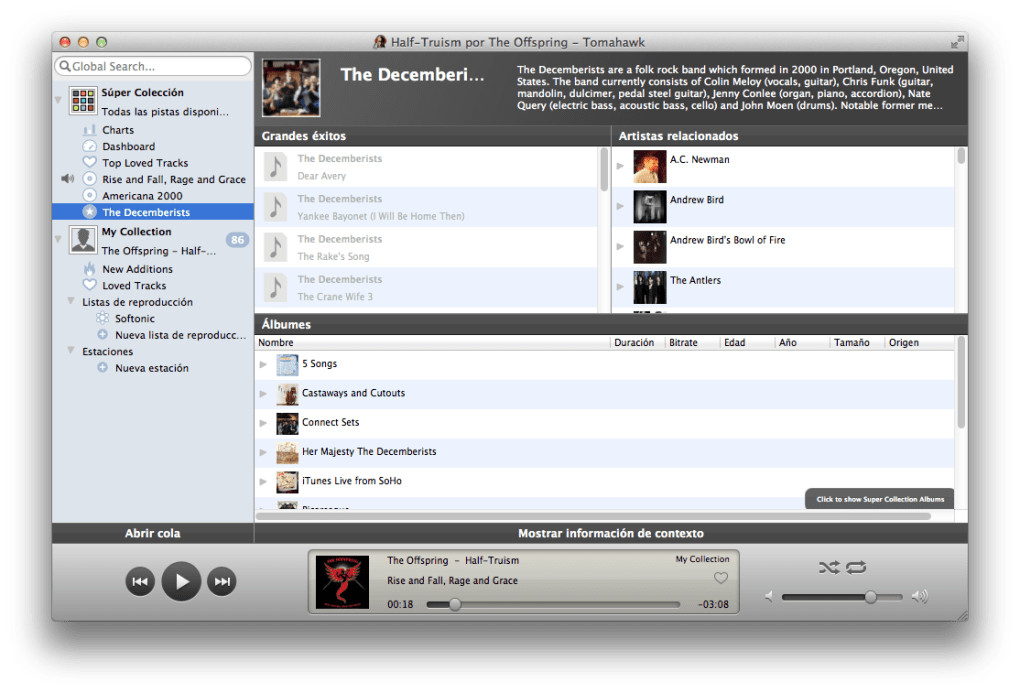
Task: Sort by the Edad column header
Action: click(x=747, y=343)
